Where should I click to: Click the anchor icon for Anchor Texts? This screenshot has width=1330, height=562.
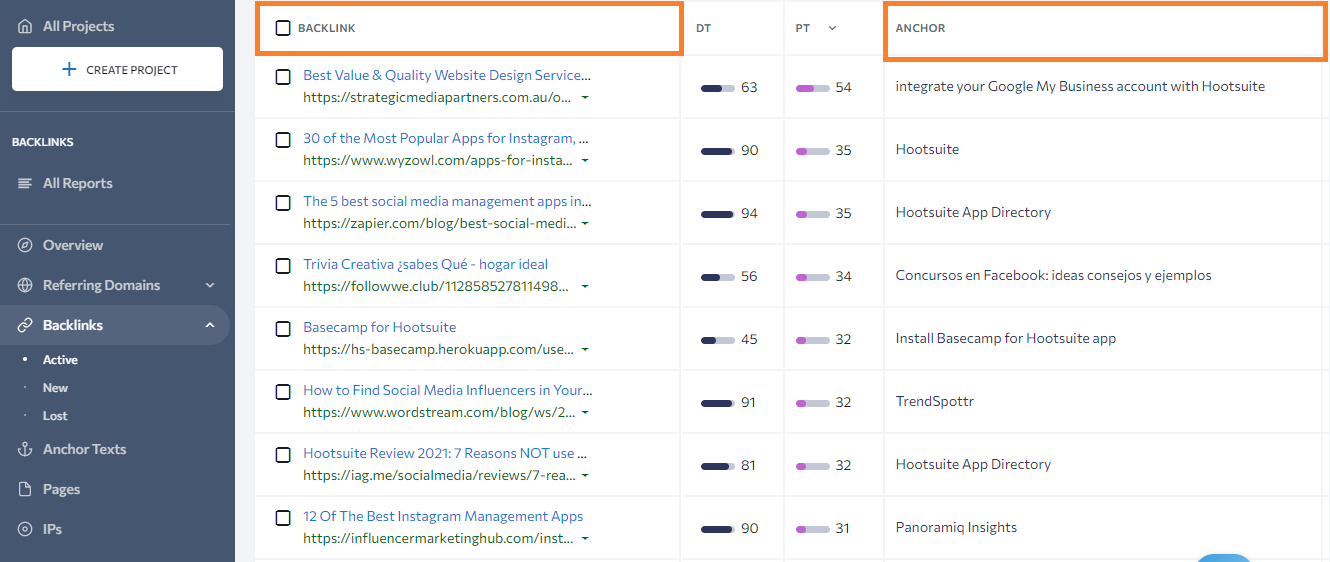coord(25,449)
